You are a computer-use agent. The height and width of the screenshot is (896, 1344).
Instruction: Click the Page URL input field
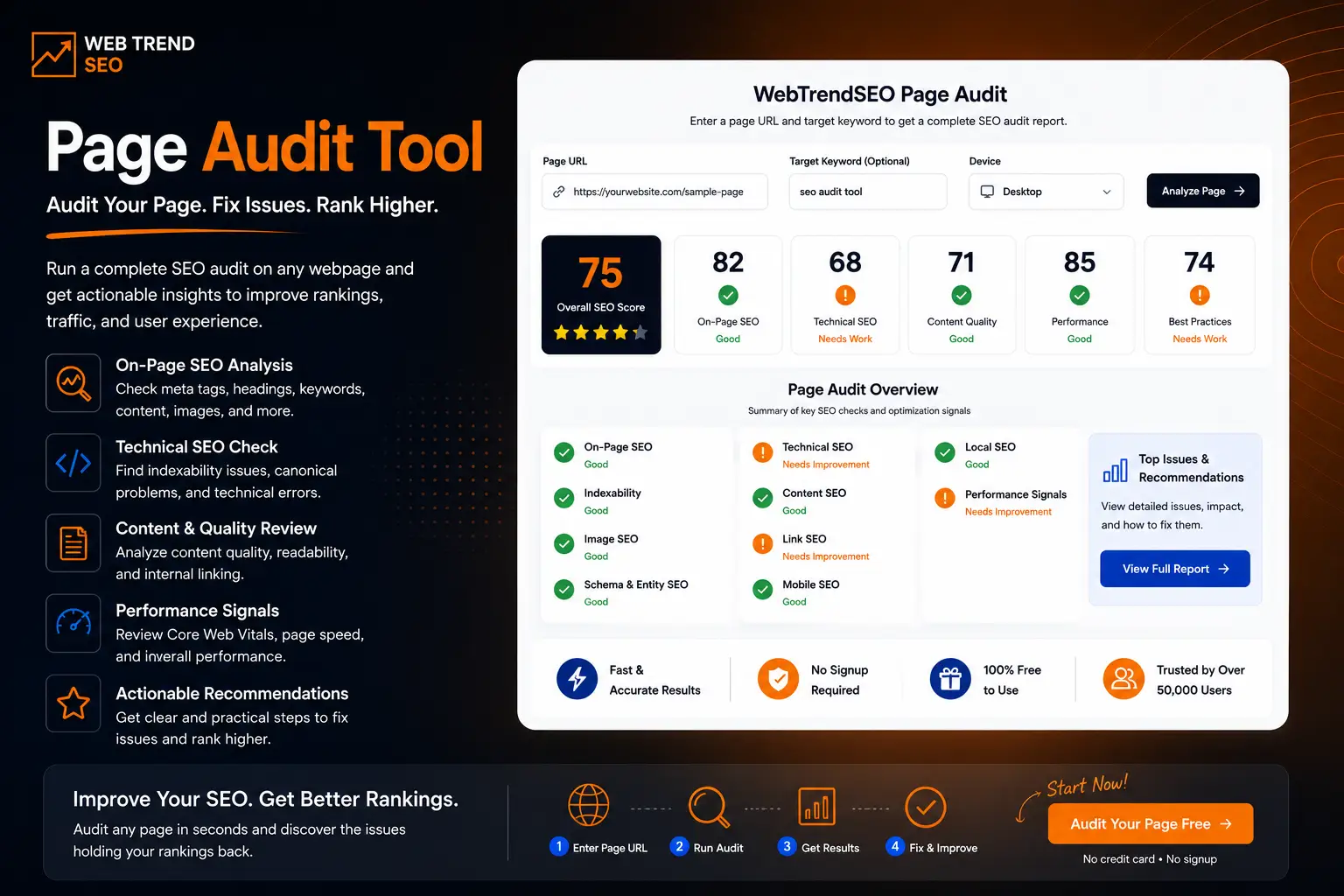[654, 192]
